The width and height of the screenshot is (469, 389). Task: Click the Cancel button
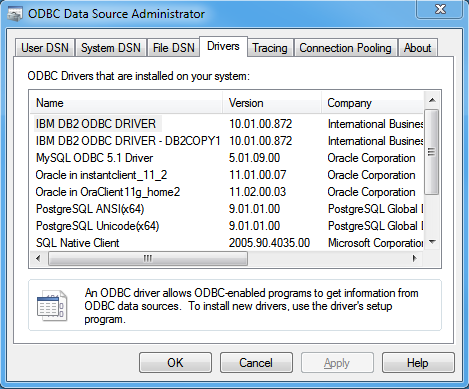(256, 363)
